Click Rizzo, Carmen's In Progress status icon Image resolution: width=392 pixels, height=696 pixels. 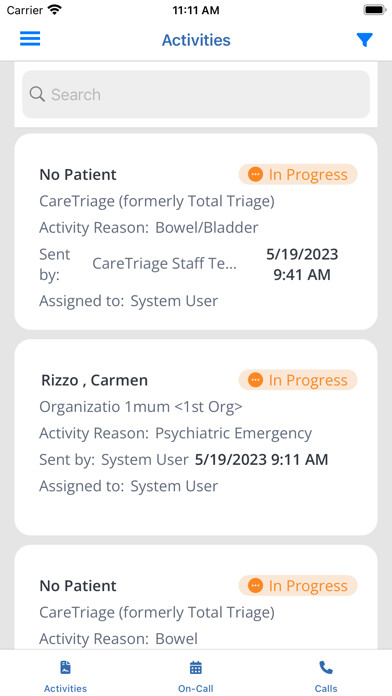pos(255,380)
